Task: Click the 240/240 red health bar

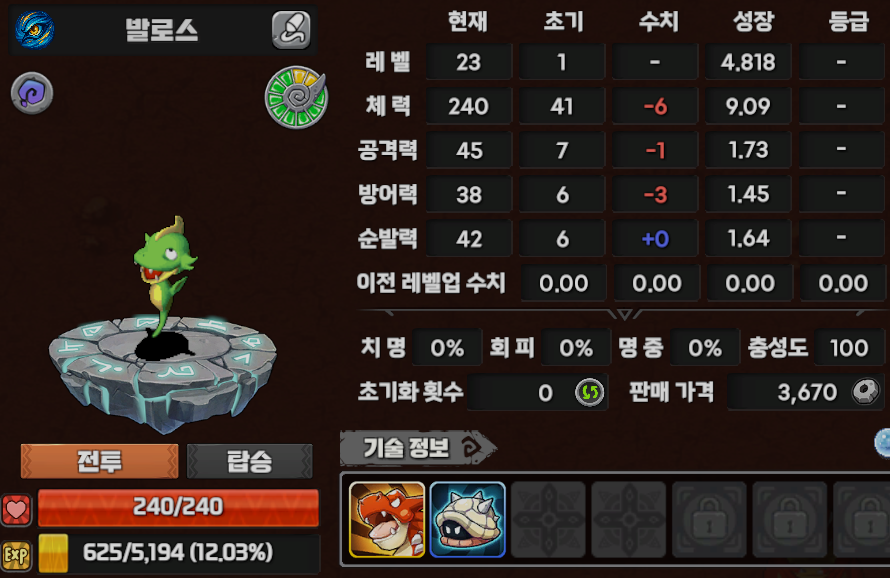Action: [178, 508]
